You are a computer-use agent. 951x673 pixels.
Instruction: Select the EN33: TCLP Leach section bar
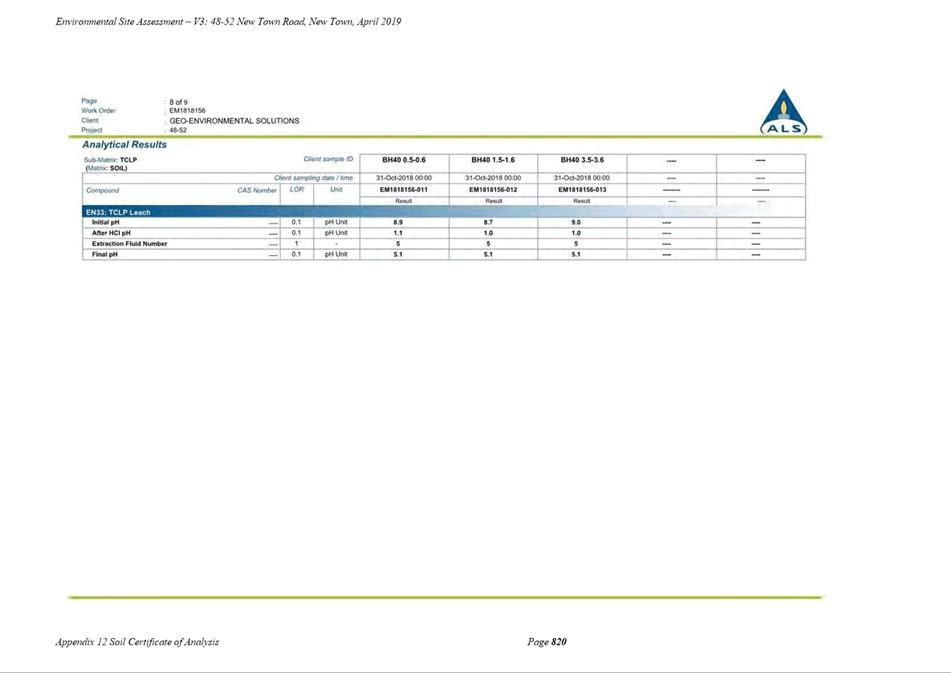click(x=443, y=212)
